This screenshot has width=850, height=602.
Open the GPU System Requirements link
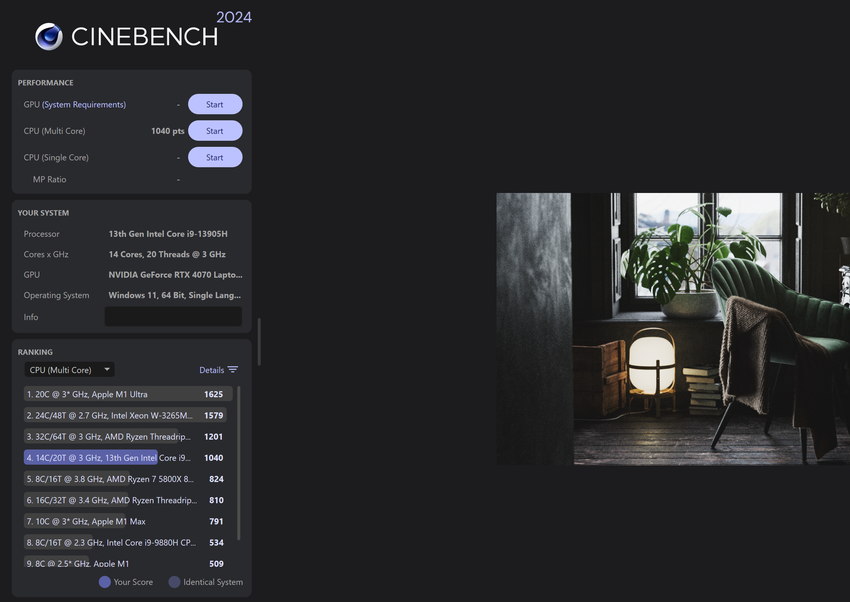click(x=84, y=105)
